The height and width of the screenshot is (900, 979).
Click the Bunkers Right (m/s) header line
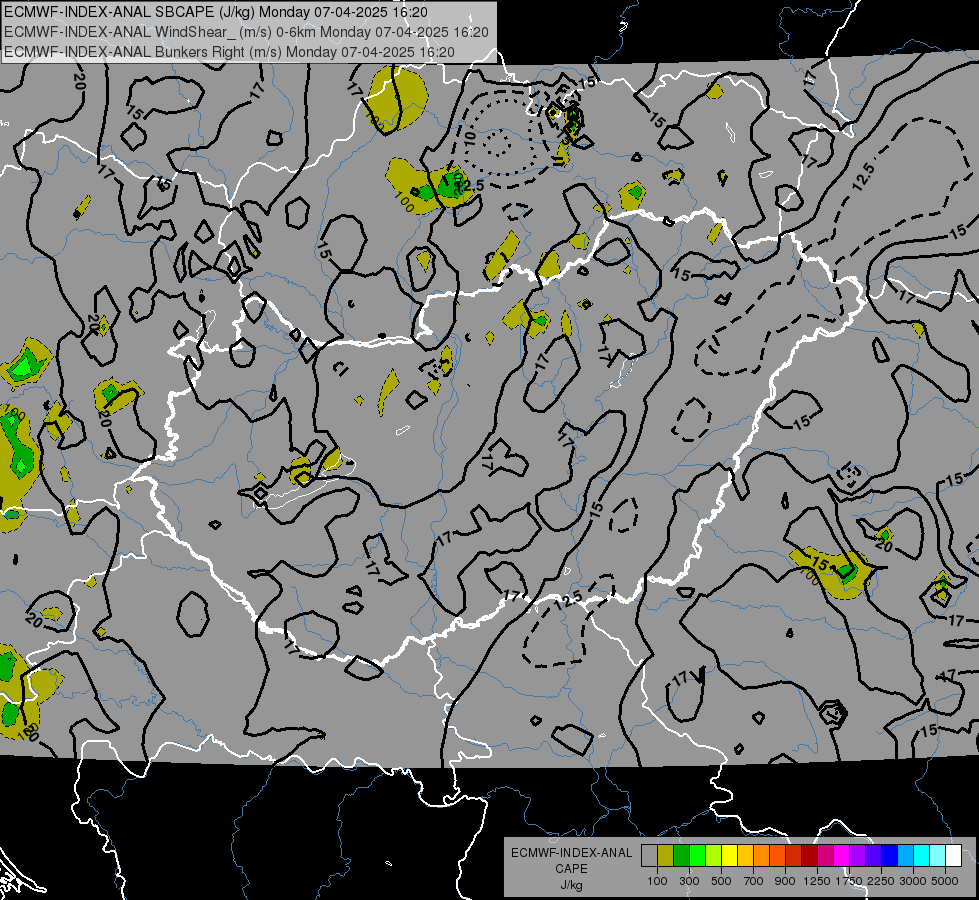[x=229, y=52]
